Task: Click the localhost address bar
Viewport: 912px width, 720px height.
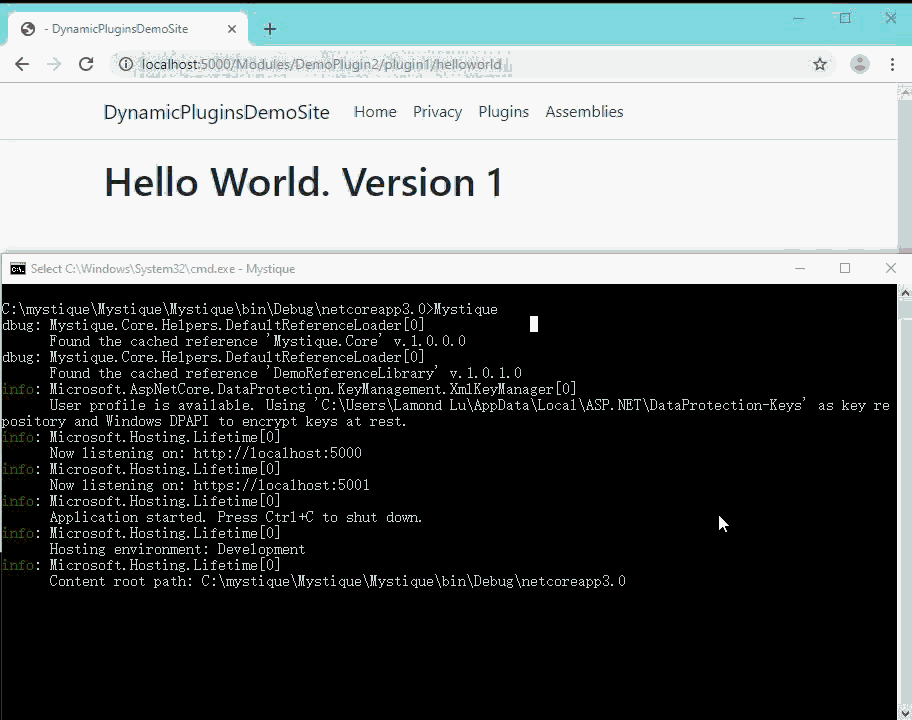Action: pyautogui.click(x=450, y=64)
